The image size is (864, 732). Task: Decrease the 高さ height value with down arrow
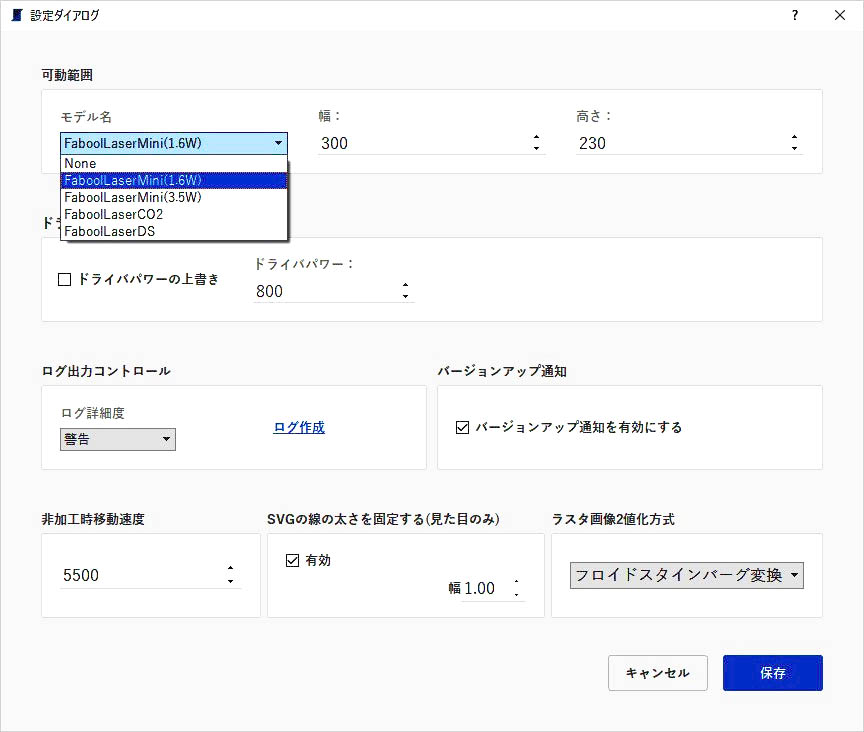tap(795, 149)
